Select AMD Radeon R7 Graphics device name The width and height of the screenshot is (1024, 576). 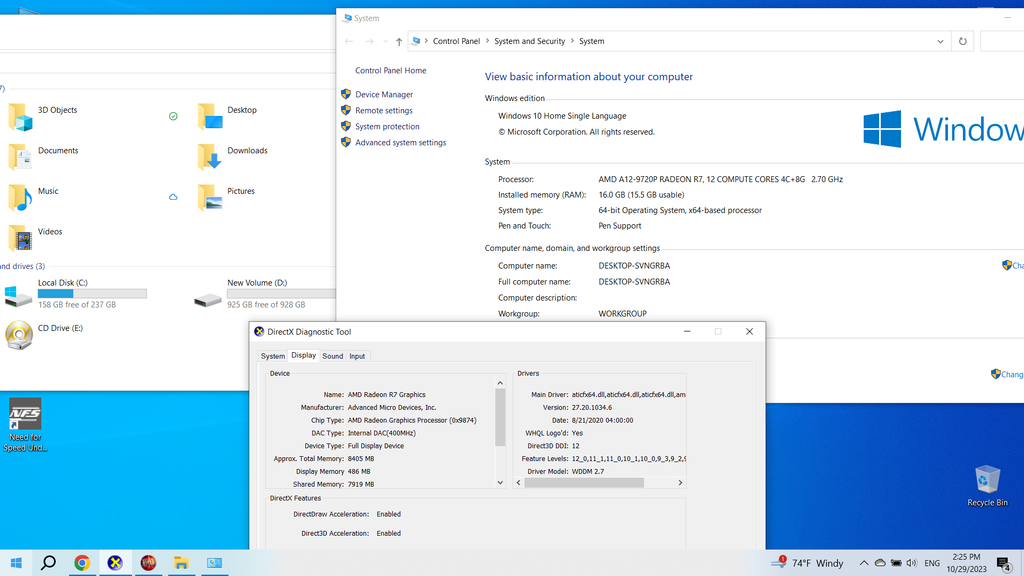387,394
